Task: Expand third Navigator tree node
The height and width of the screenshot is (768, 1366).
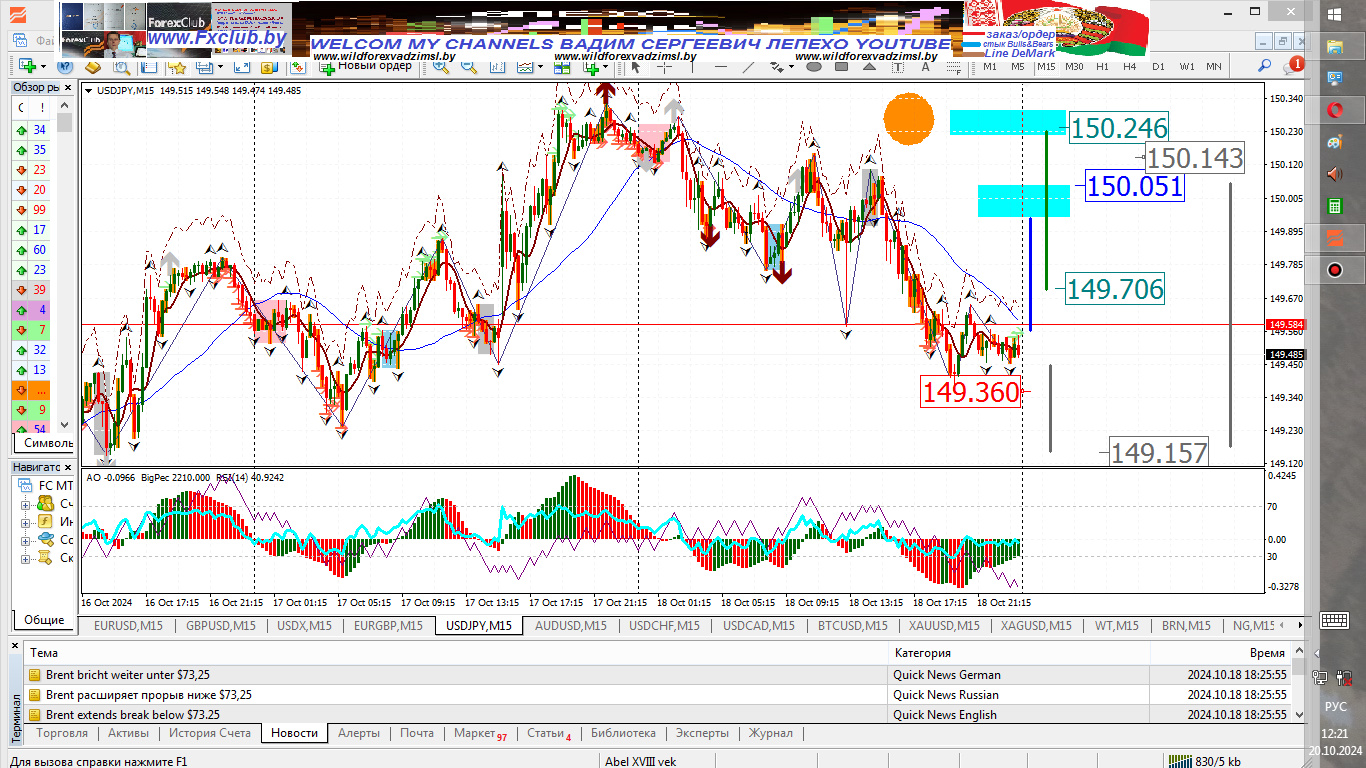Action: click(x=26, y=540)
